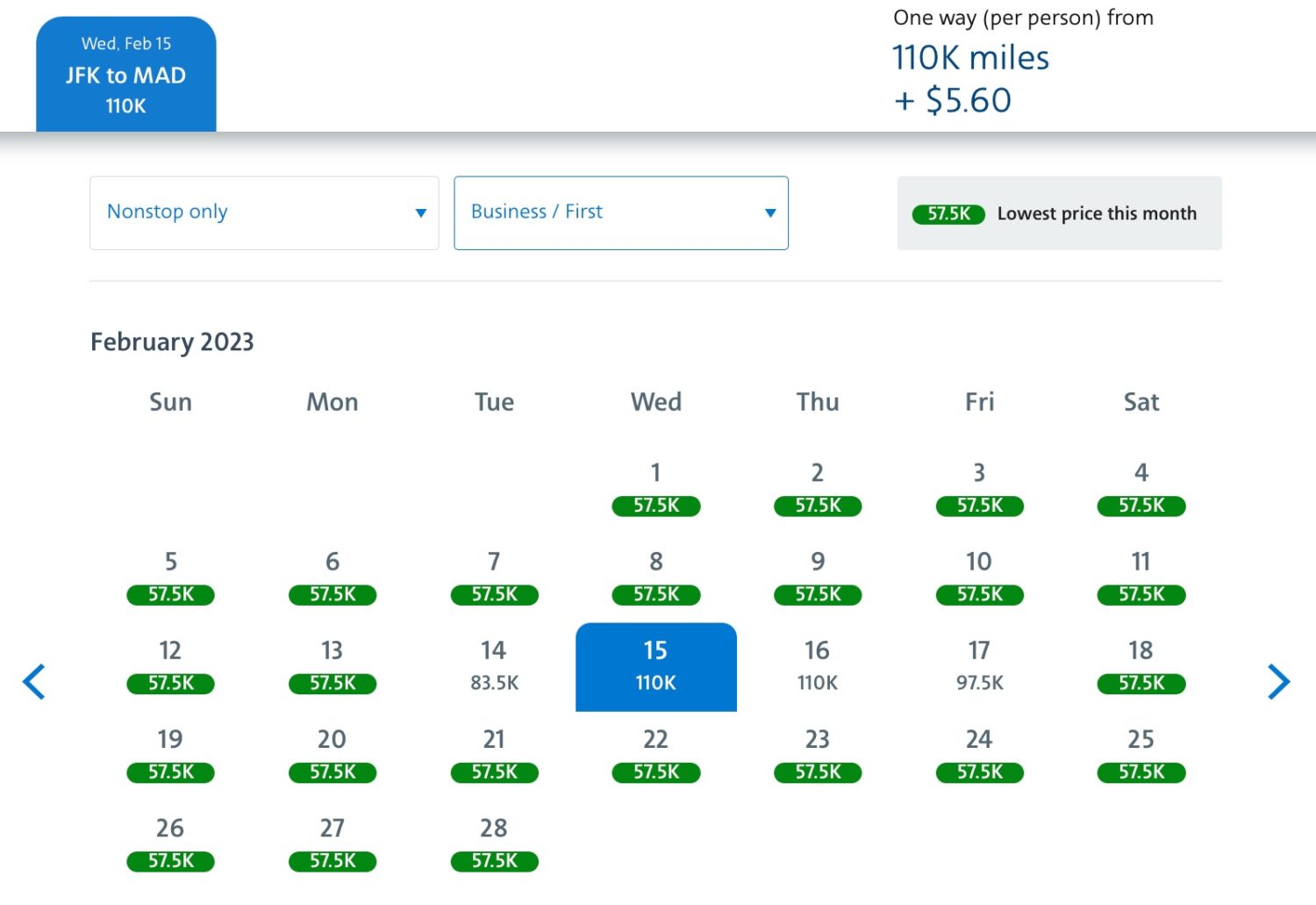Viewport: 1316px width, 905px height.
Task: Click the Lowest price this month legend badge
Action: click(x=948, y=214)
